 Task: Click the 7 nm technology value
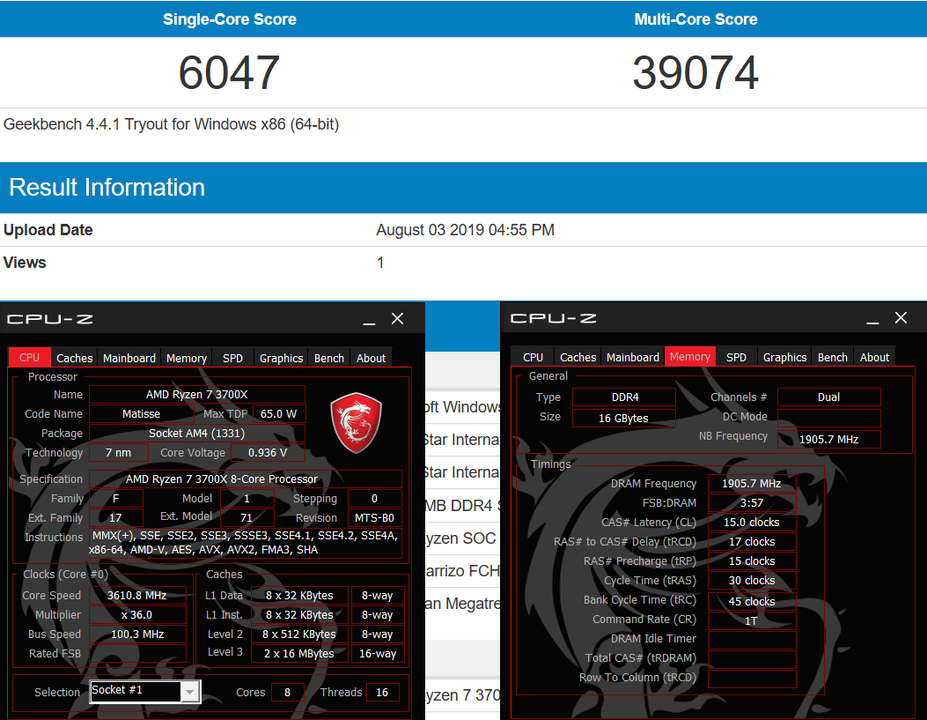click(x=118, y=453)
